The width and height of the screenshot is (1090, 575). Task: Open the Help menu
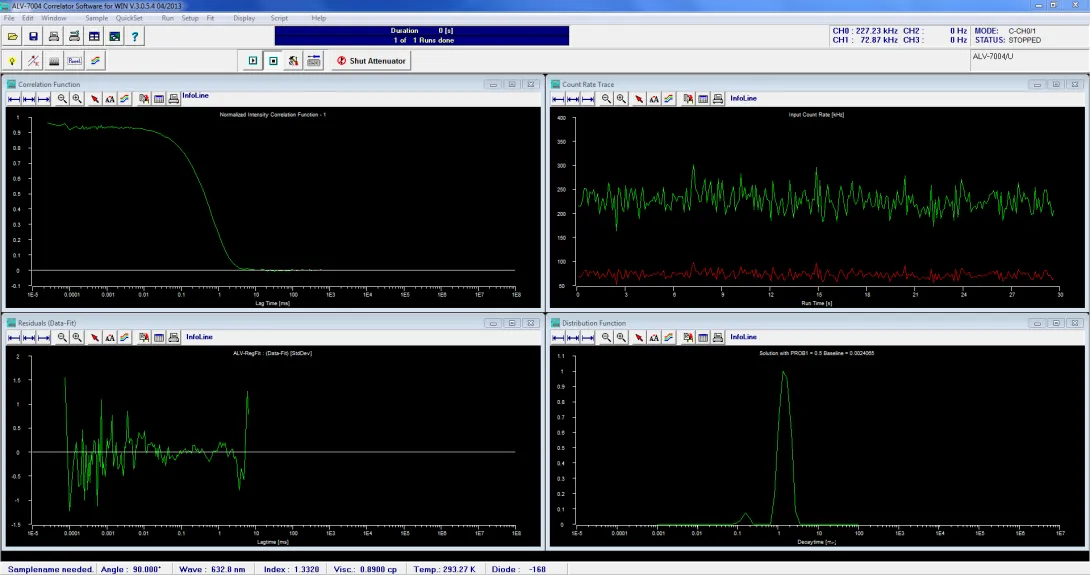pyautogui.click(x=318, y=18)
